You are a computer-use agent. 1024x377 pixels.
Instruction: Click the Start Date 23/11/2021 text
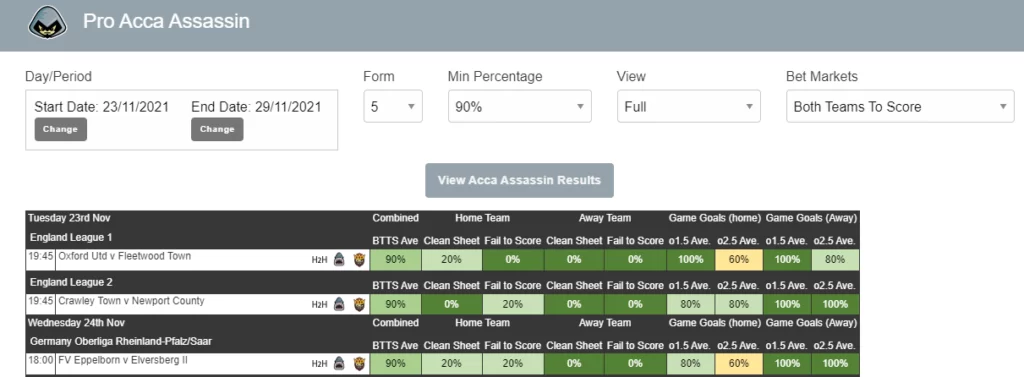point(101,107)
